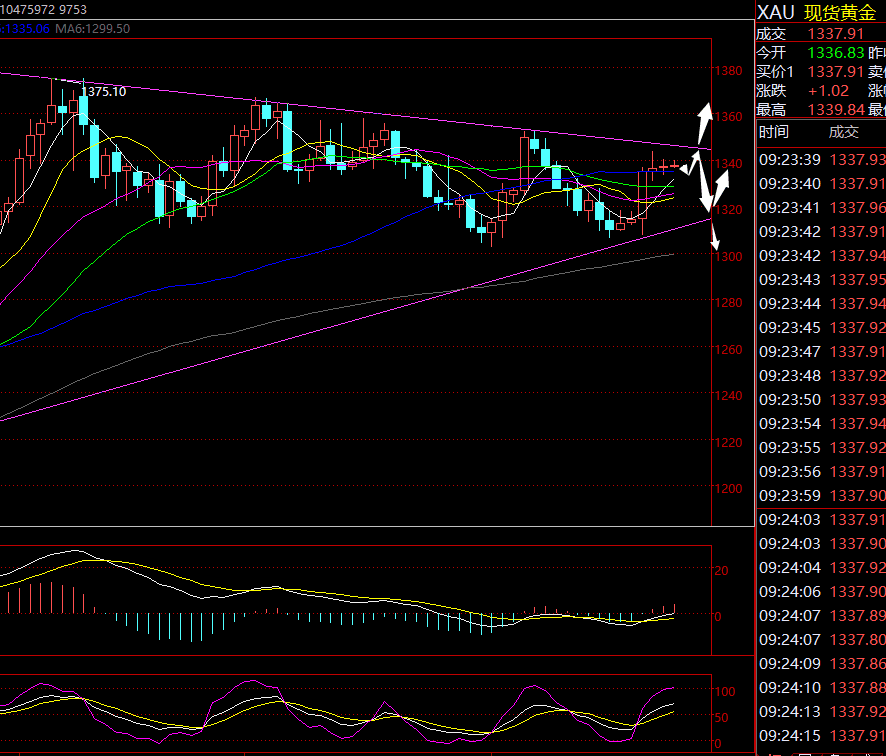
Task: Click the 1280 price axis label
Action: [729, 303]
